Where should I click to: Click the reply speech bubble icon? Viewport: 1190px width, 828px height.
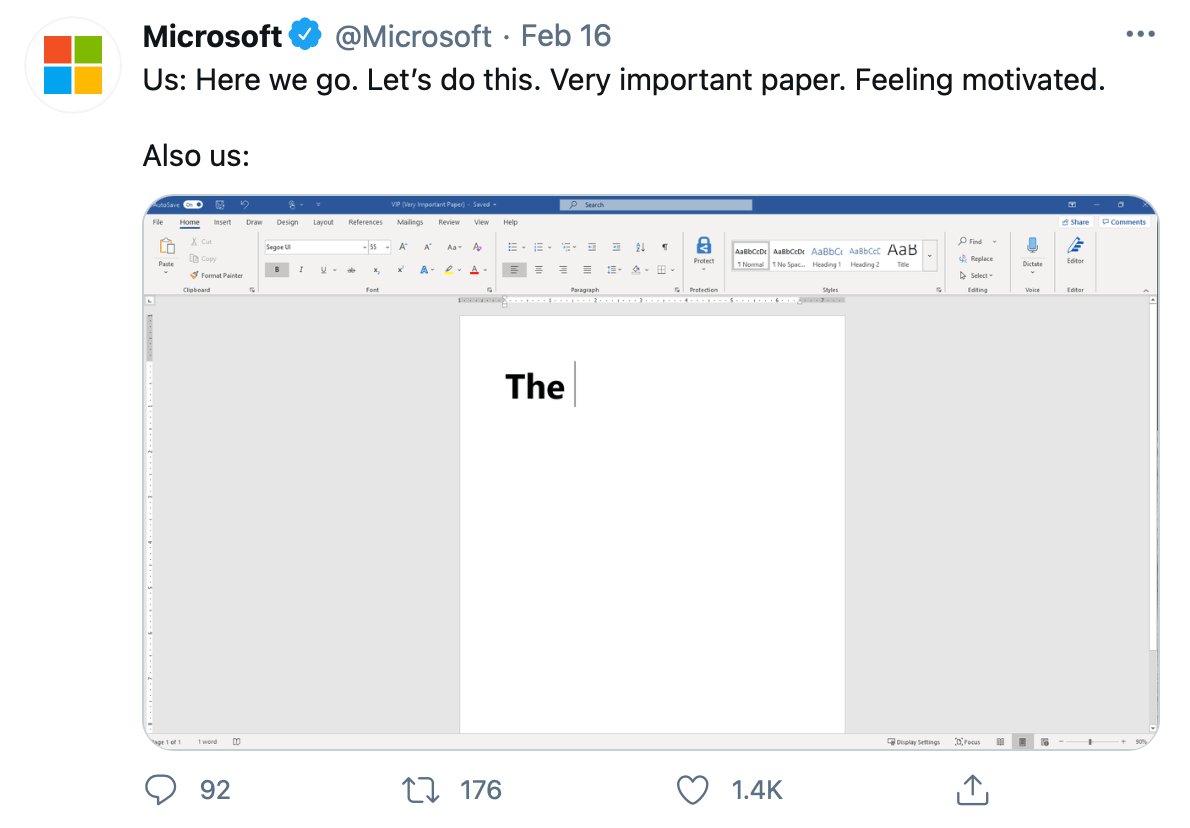point(160,790)
